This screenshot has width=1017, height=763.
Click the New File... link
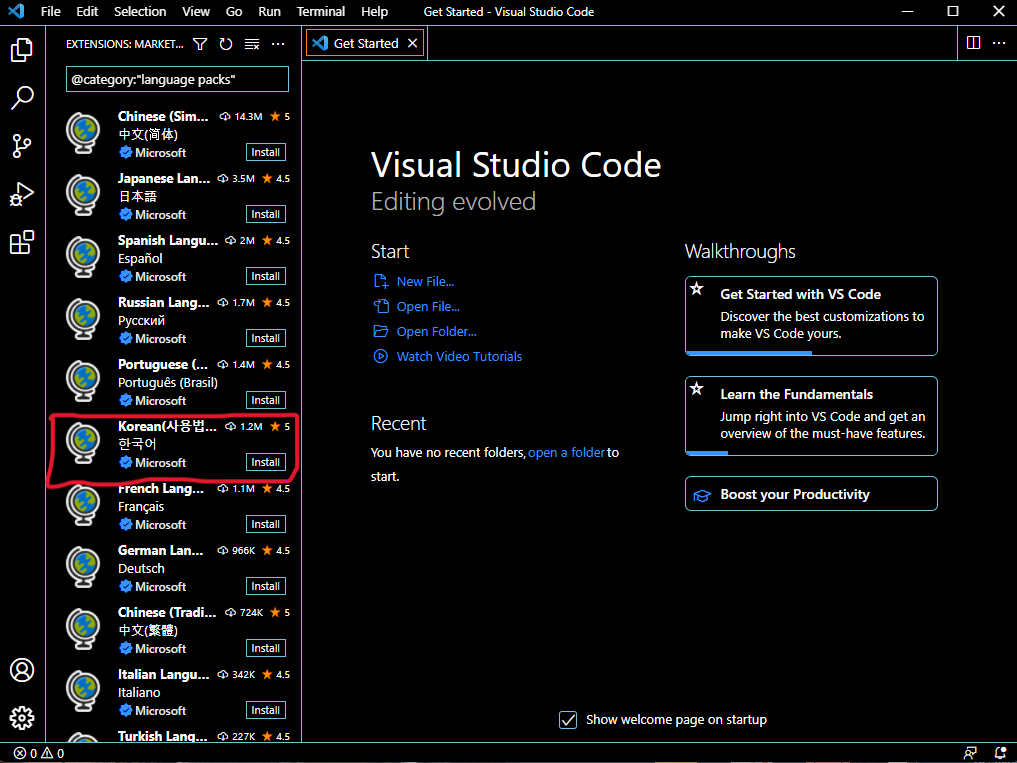425,282
